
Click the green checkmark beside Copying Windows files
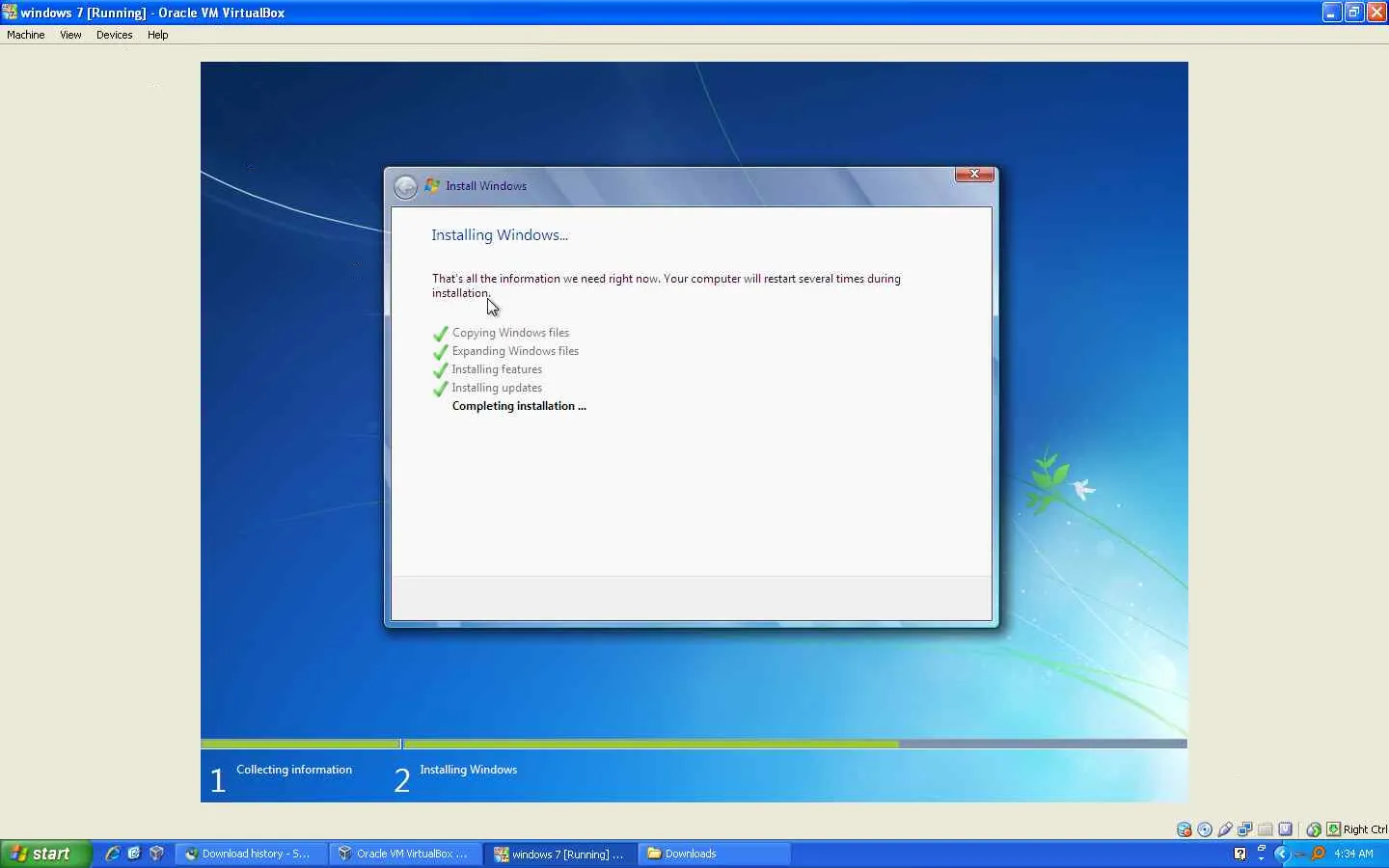coord(441,334)
